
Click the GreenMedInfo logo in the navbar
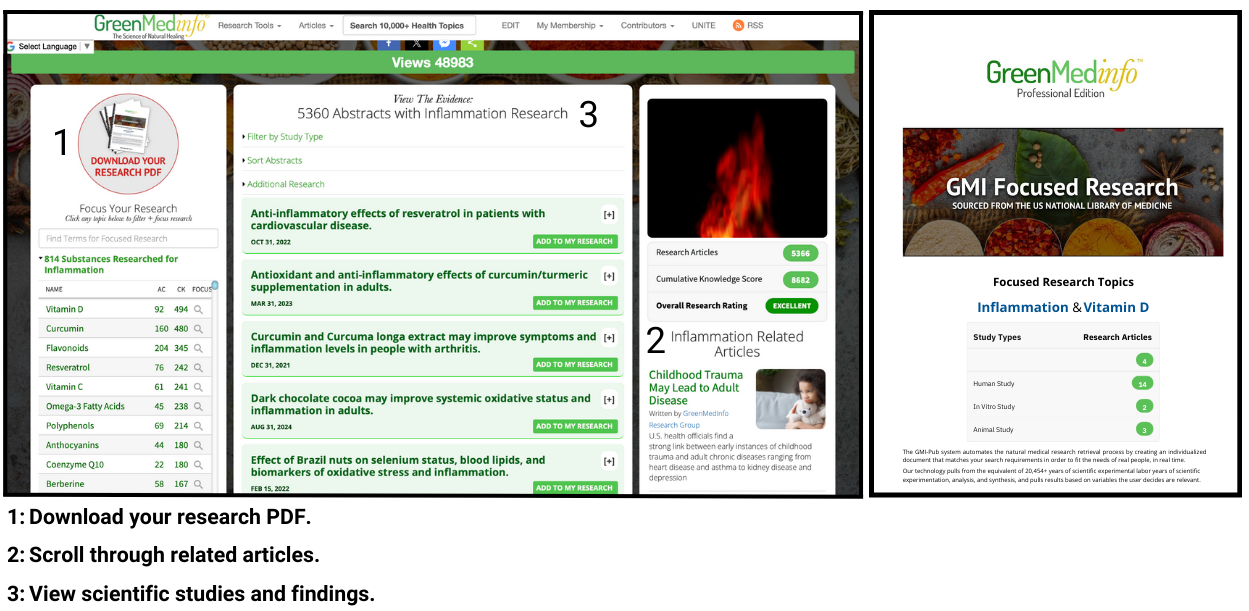[150, 25]
